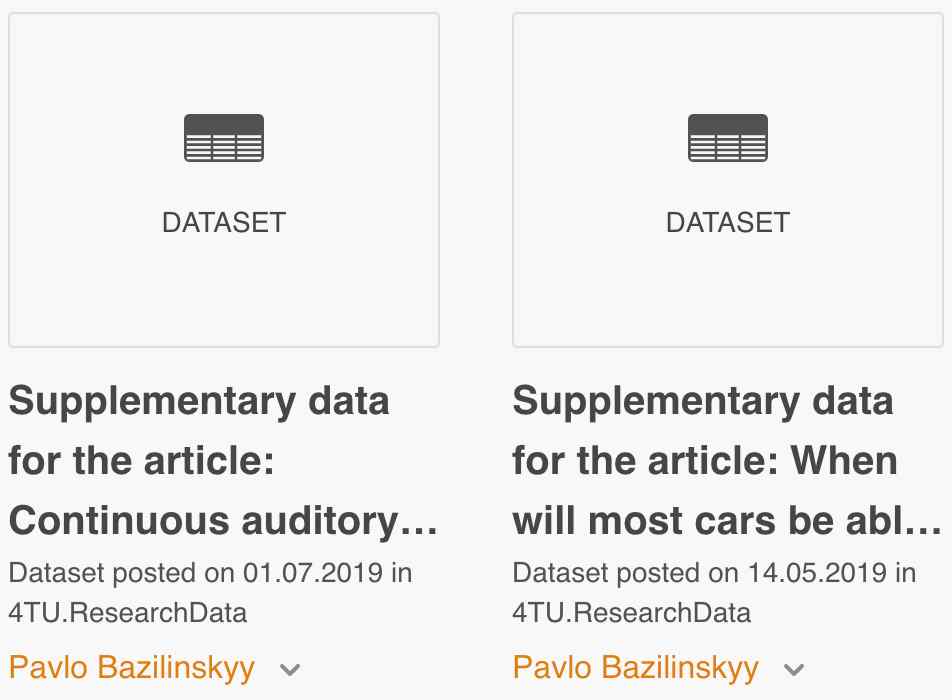Open the left dataset preview thumbnail
The height and width of the screenshot is (700, 952).
224,180
